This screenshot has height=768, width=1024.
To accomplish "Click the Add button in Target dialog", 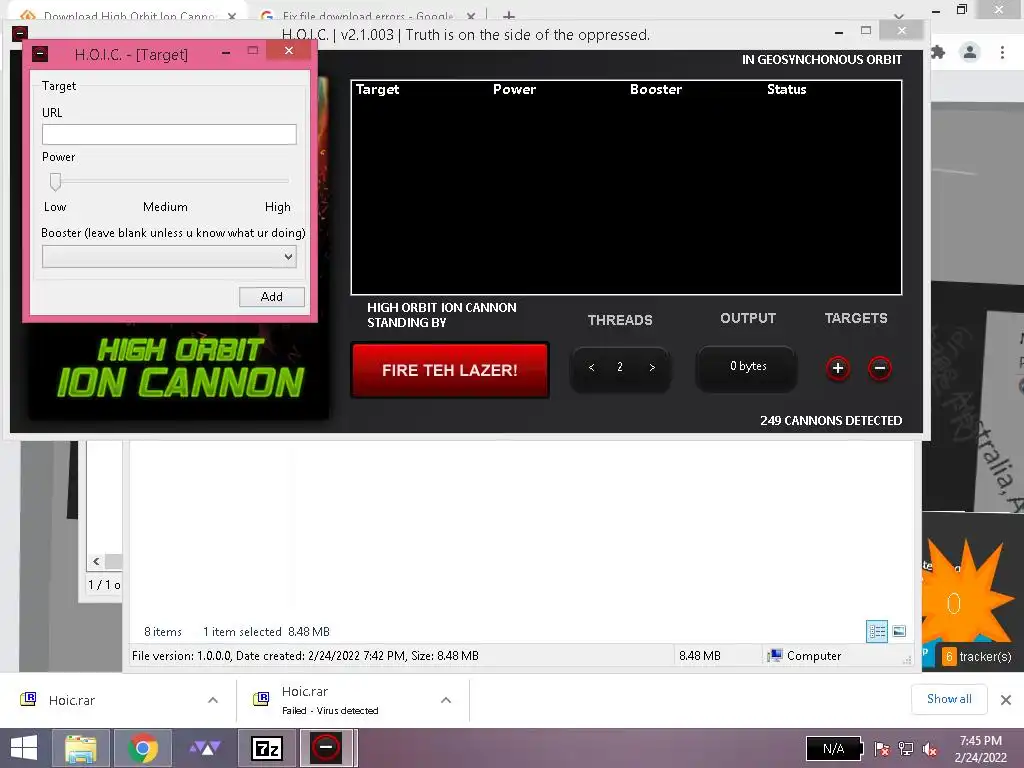I will click(x=272, y=296).
